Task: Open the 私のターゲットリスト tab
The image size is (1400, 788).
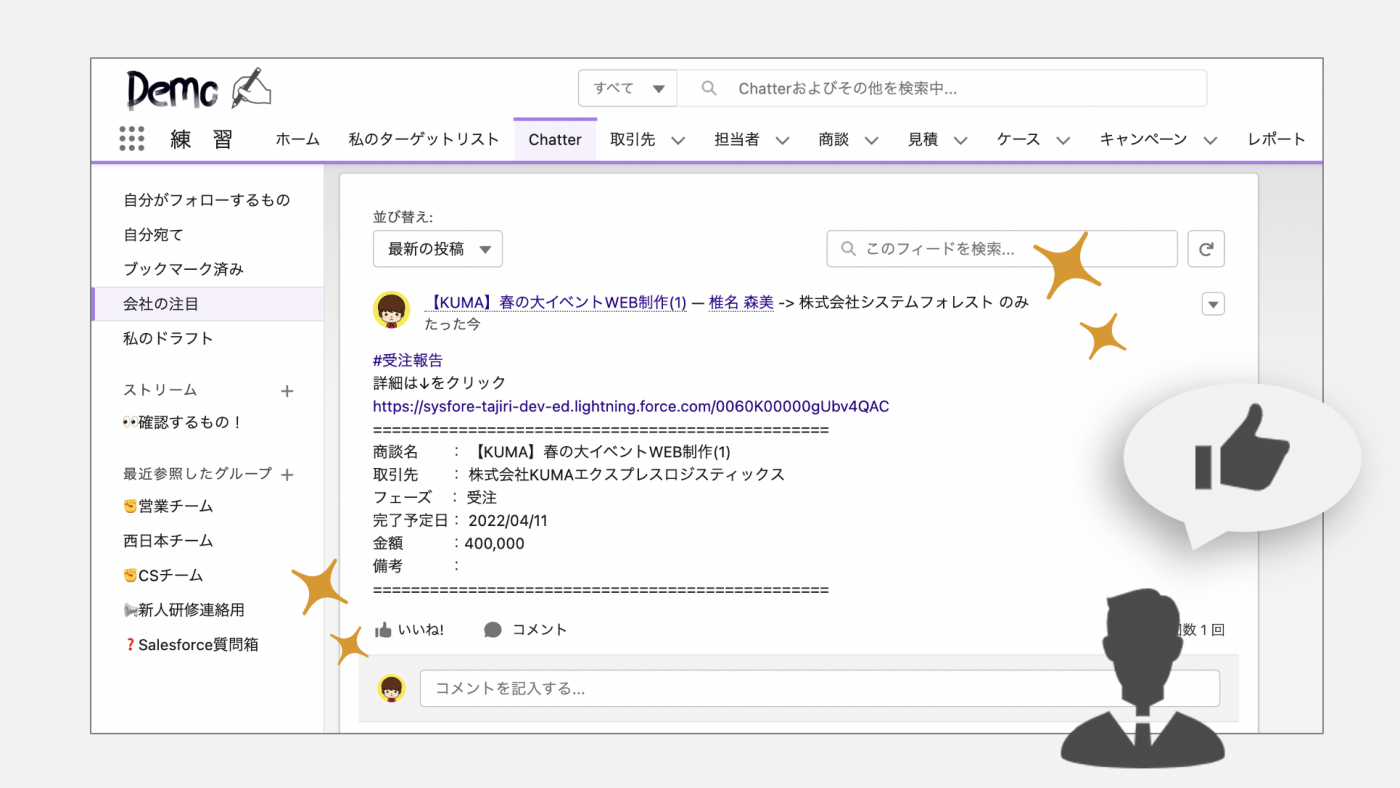Action: (x=424, y=140)
